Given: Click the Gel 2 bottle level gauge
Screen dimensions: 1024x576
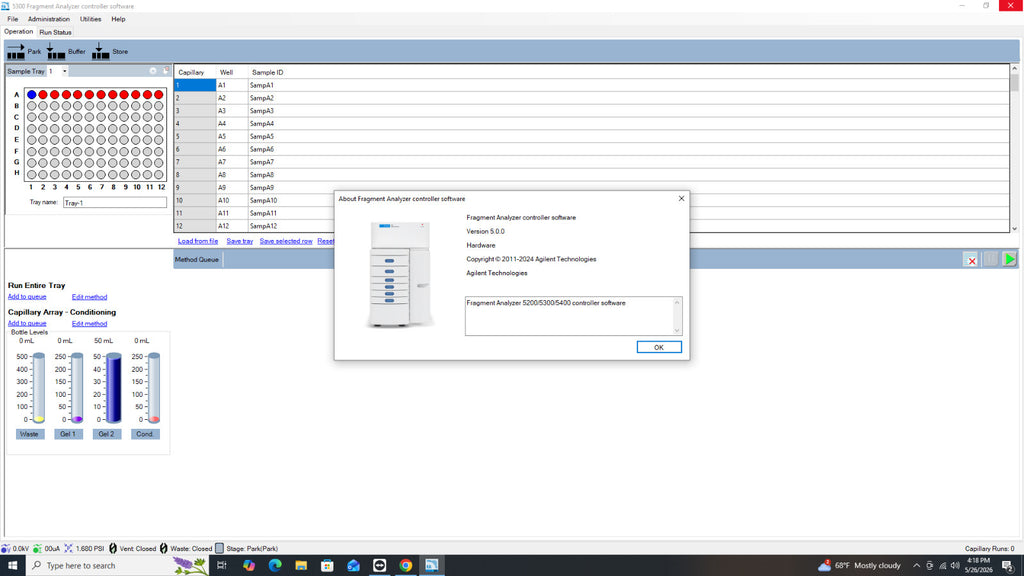Looking at the screenshot, I should [114, 388].
